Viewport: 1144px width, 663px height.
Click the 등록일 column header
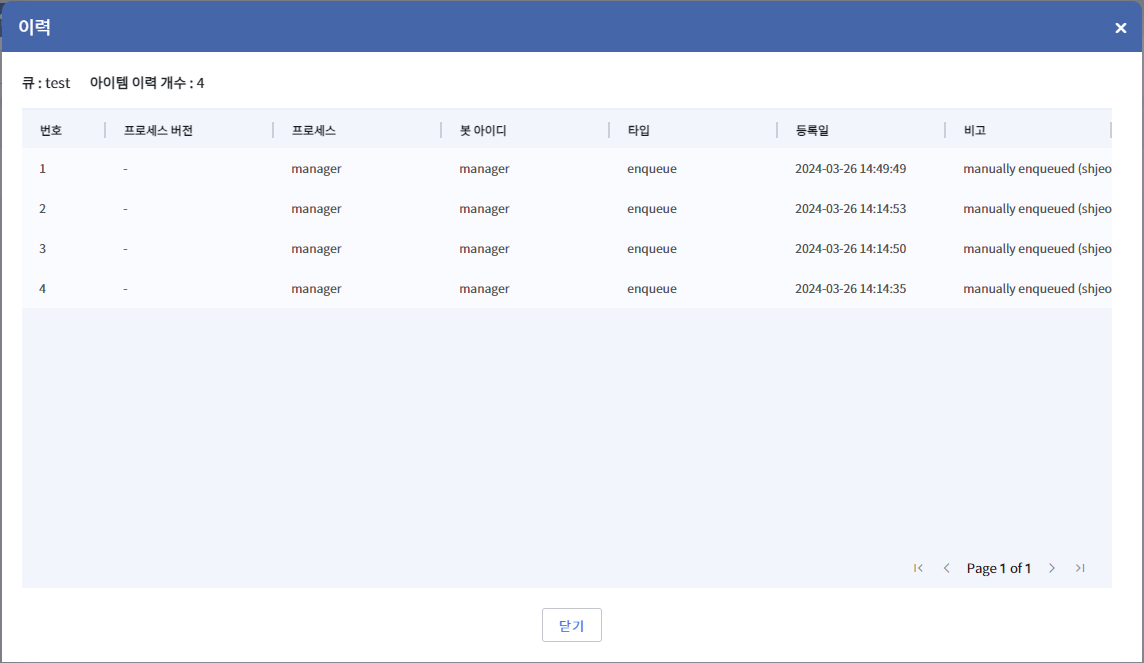[812, 131]
